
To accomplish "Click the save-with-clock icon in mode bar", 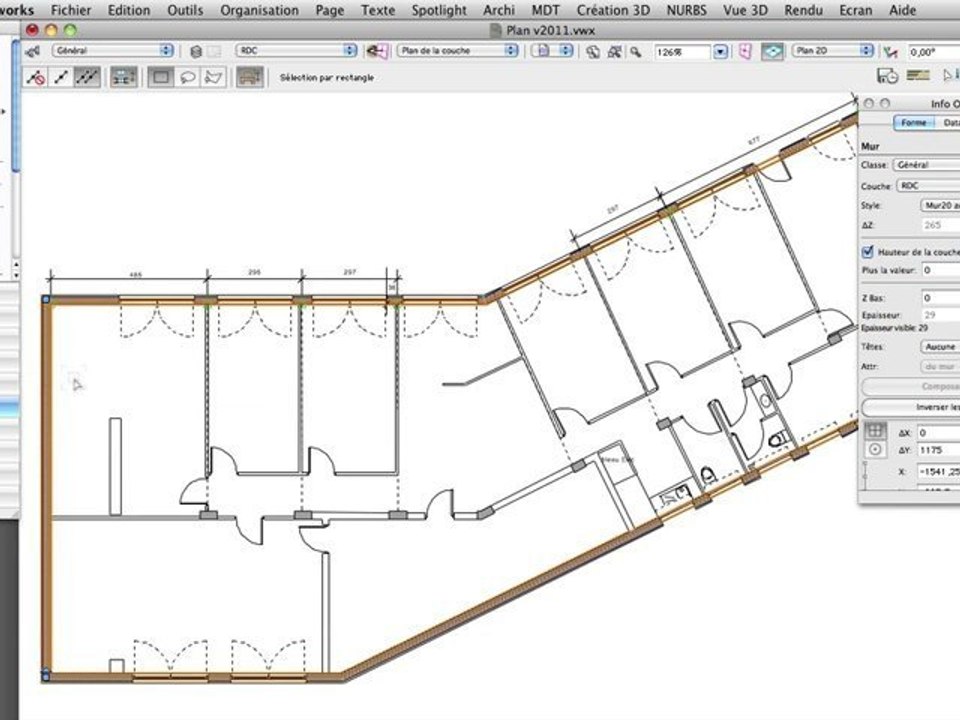I will tap(887, 75).
